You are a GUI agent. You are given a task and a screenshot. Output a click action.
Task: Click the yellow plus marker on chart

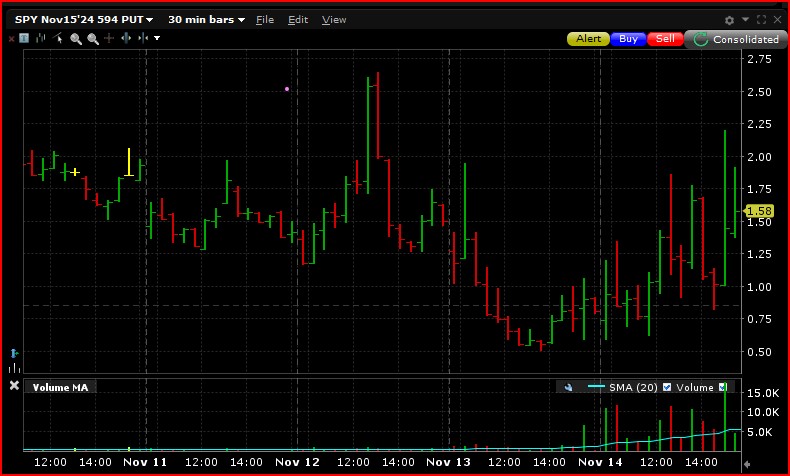(x=75, y=172)
